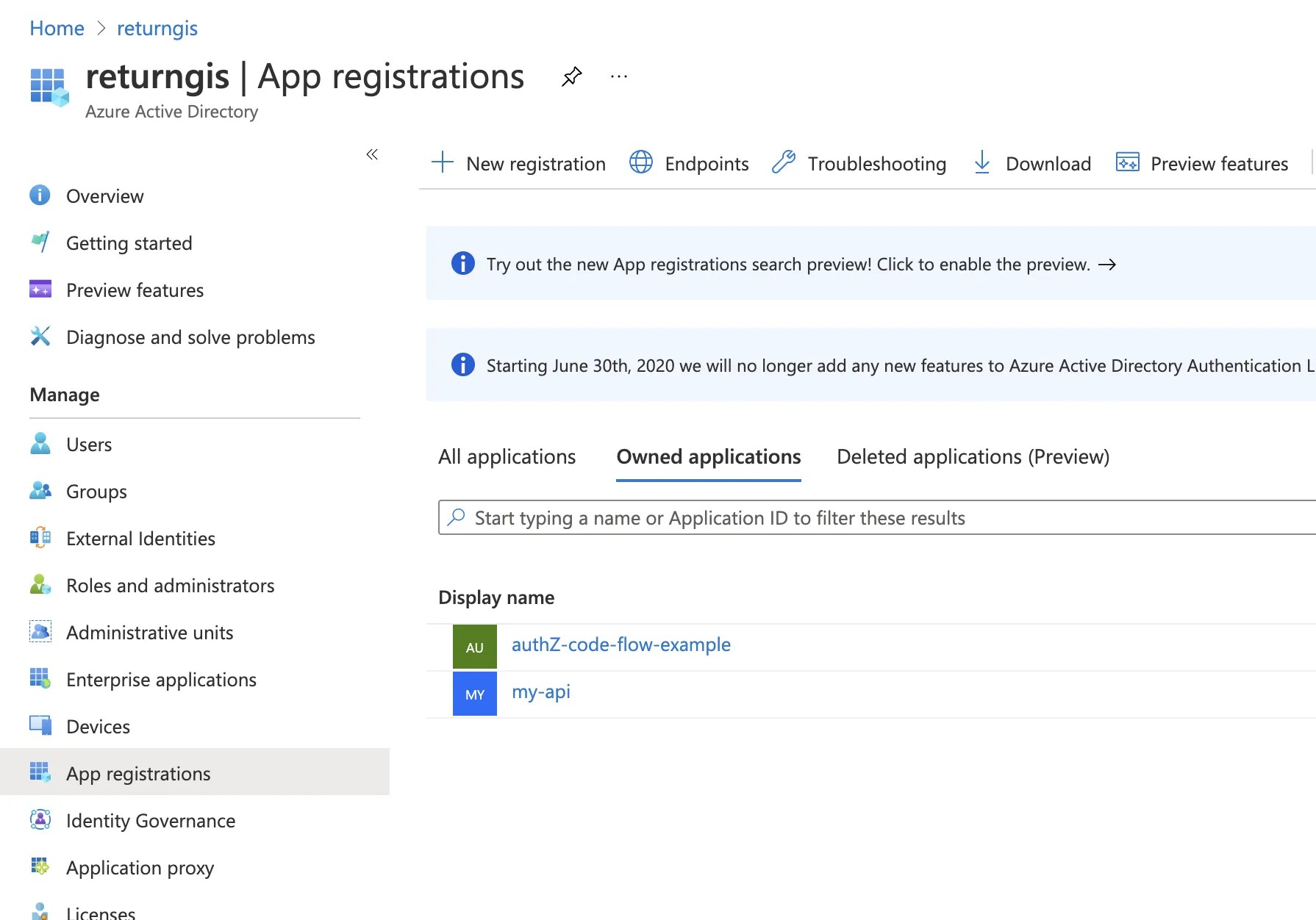Viewport: 1316px width, 920px height.
Task: Open Application proxy
Action: tap(140, 868)
